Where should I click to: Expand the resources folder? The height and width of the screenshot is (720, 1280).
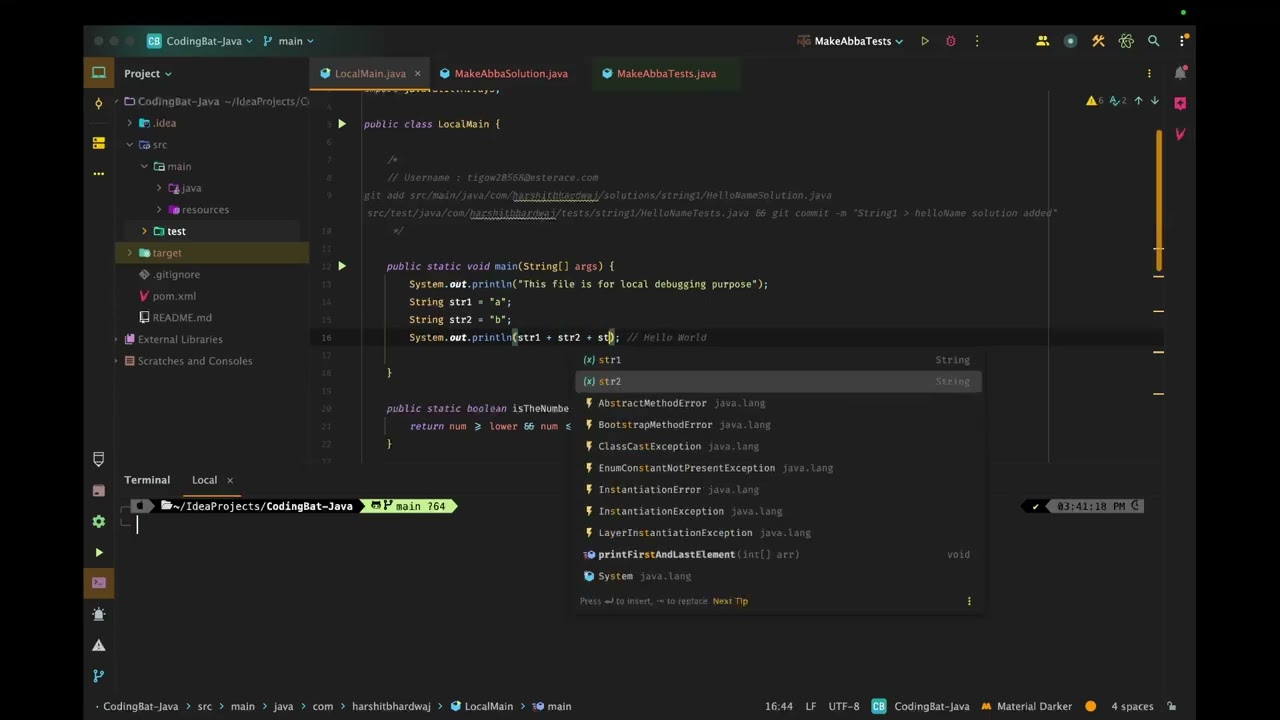click(x=159, y=210)
